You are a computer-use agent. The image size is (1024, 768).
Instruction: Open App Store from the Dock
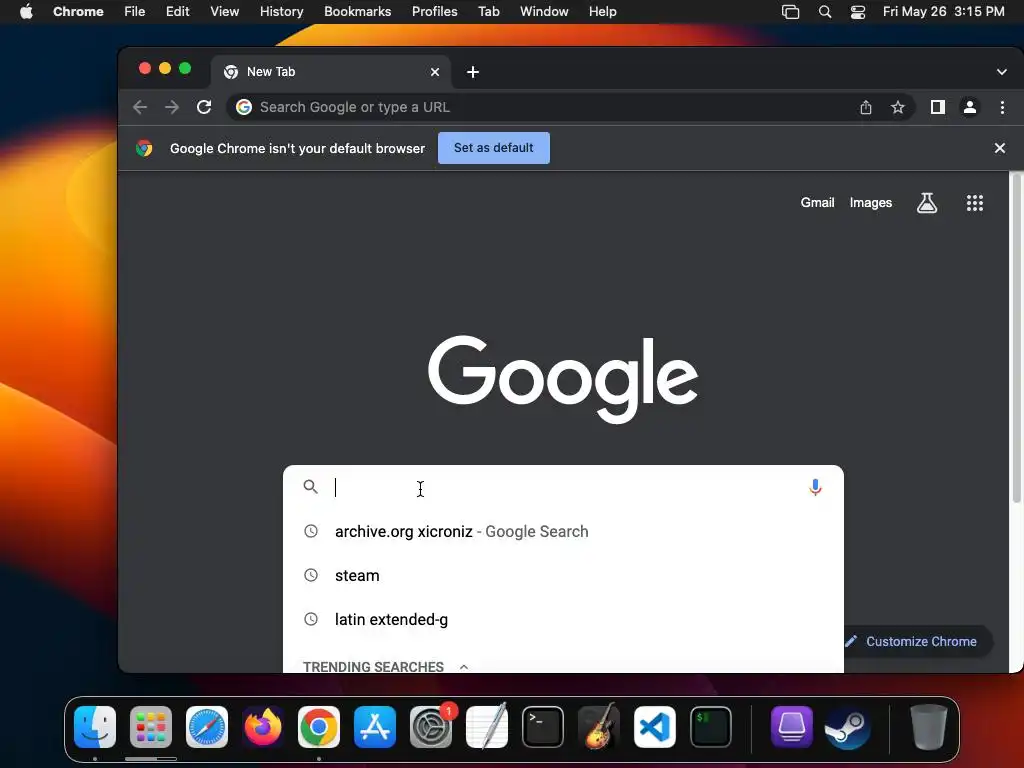pyautogui.click(x=375, y=727)
